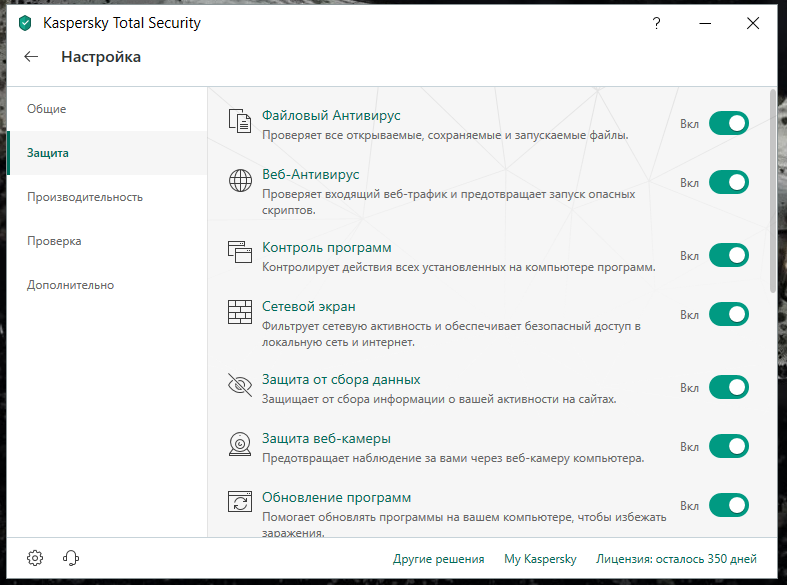787x585 pixels.
Task: Switch to the Общие settings tab
Action: (x=47, y=109)
